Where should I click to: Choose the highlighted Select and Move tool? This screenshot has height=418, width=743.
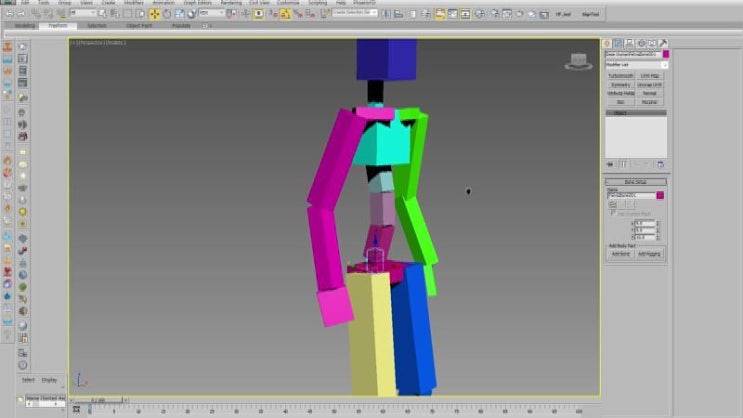154,14
